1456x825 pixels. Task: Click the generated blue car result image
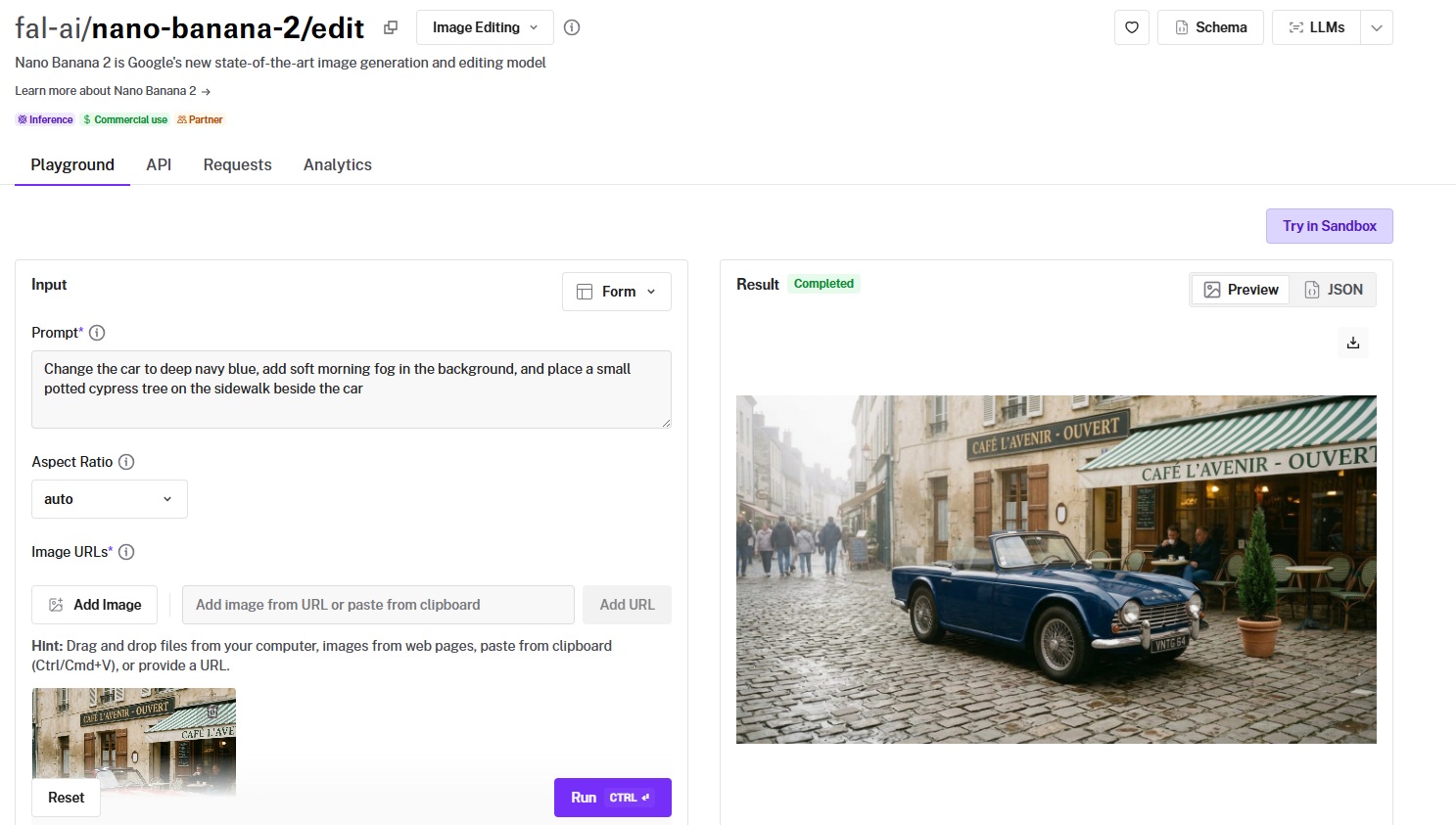[1056, 570]
